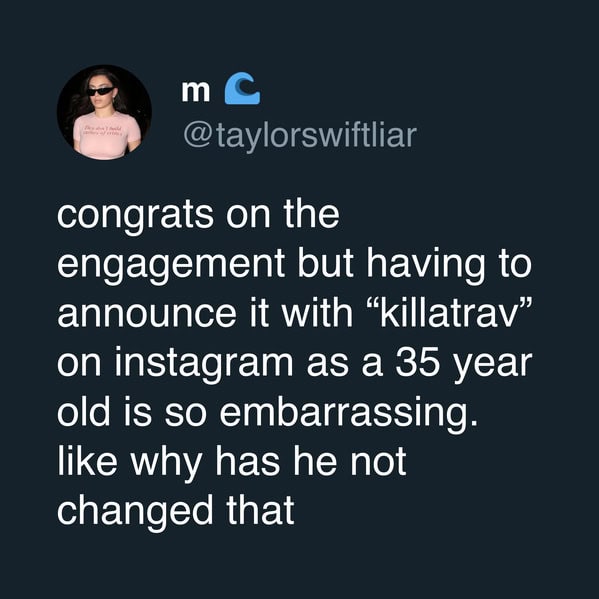Click the word "congrats" in tweet
The width and height of the screenshot is (599, 599).
click(x=135, y=216)
